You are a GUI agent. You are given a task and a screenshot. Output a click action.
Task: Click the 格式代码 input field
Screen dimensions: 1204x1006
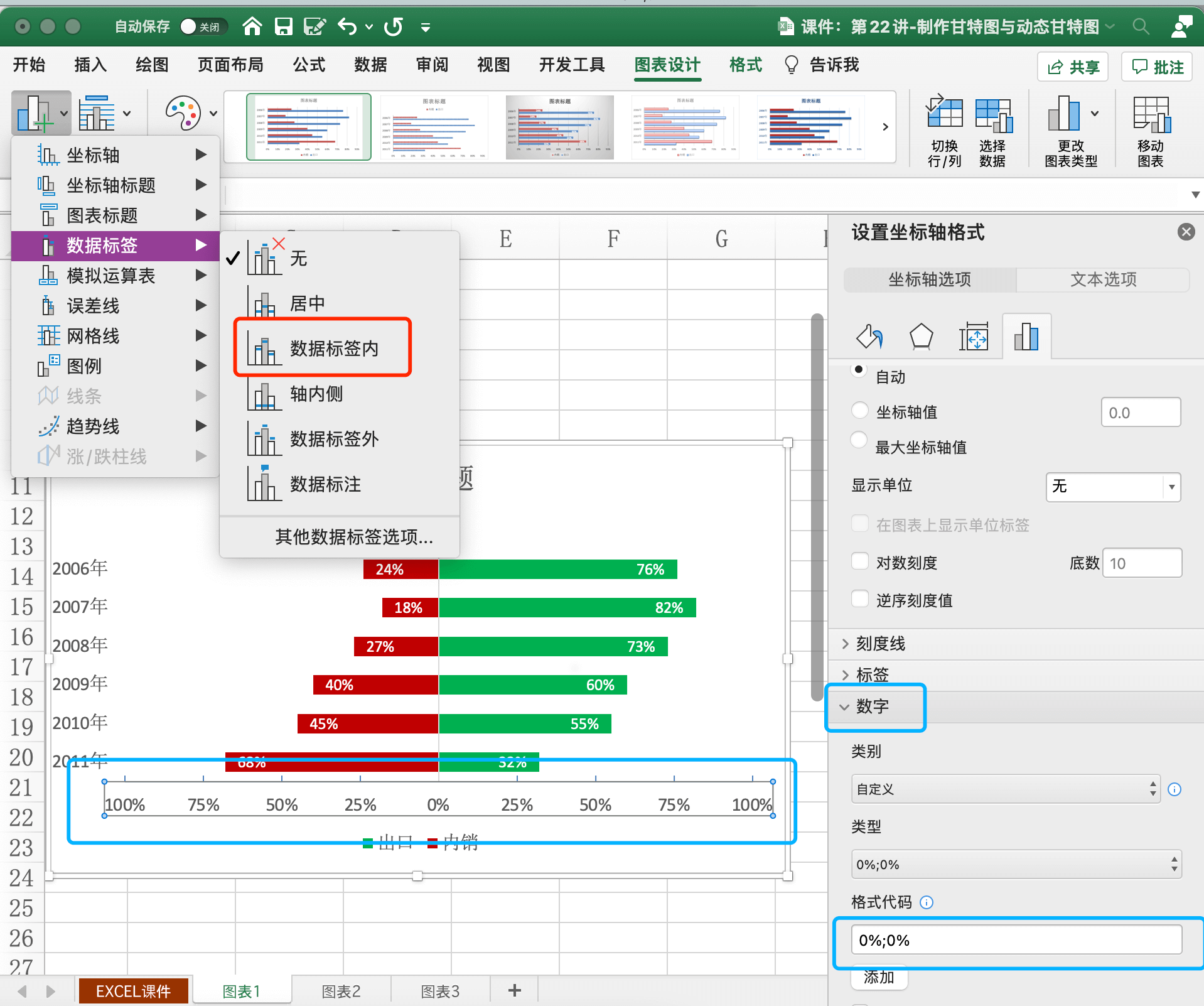pyautogui.click(x=1016, y=940)
